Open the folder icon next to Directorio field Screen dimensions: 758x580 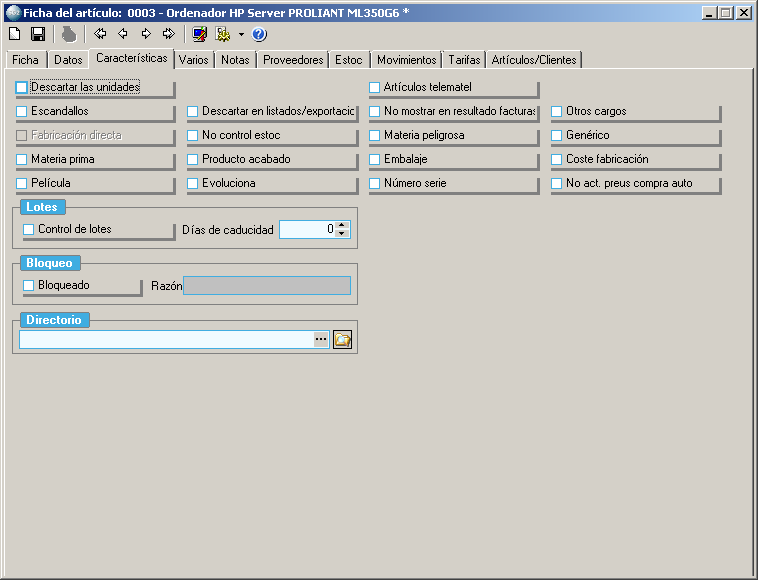pos(342,339)
